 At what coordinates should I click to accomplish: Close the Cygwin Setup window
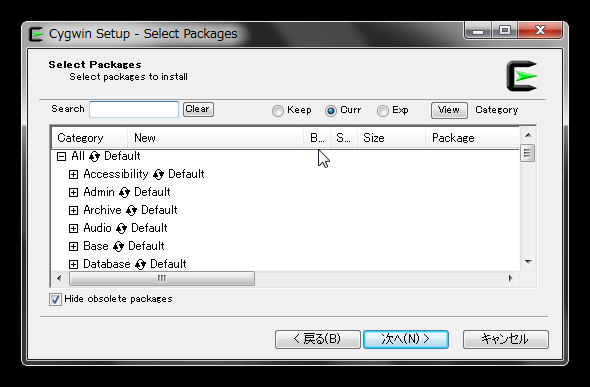[x=540, y=30]
